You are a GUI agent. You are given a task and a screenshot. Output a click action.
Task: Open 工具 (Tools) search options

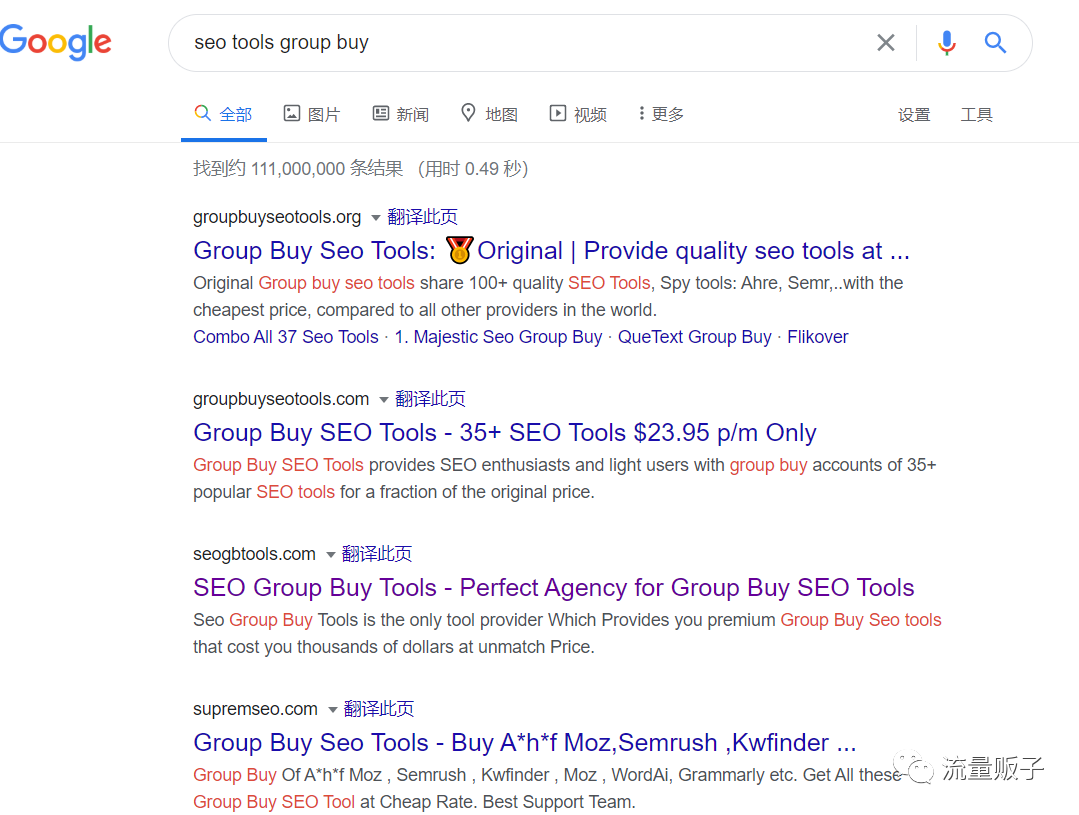coord(976,115)
